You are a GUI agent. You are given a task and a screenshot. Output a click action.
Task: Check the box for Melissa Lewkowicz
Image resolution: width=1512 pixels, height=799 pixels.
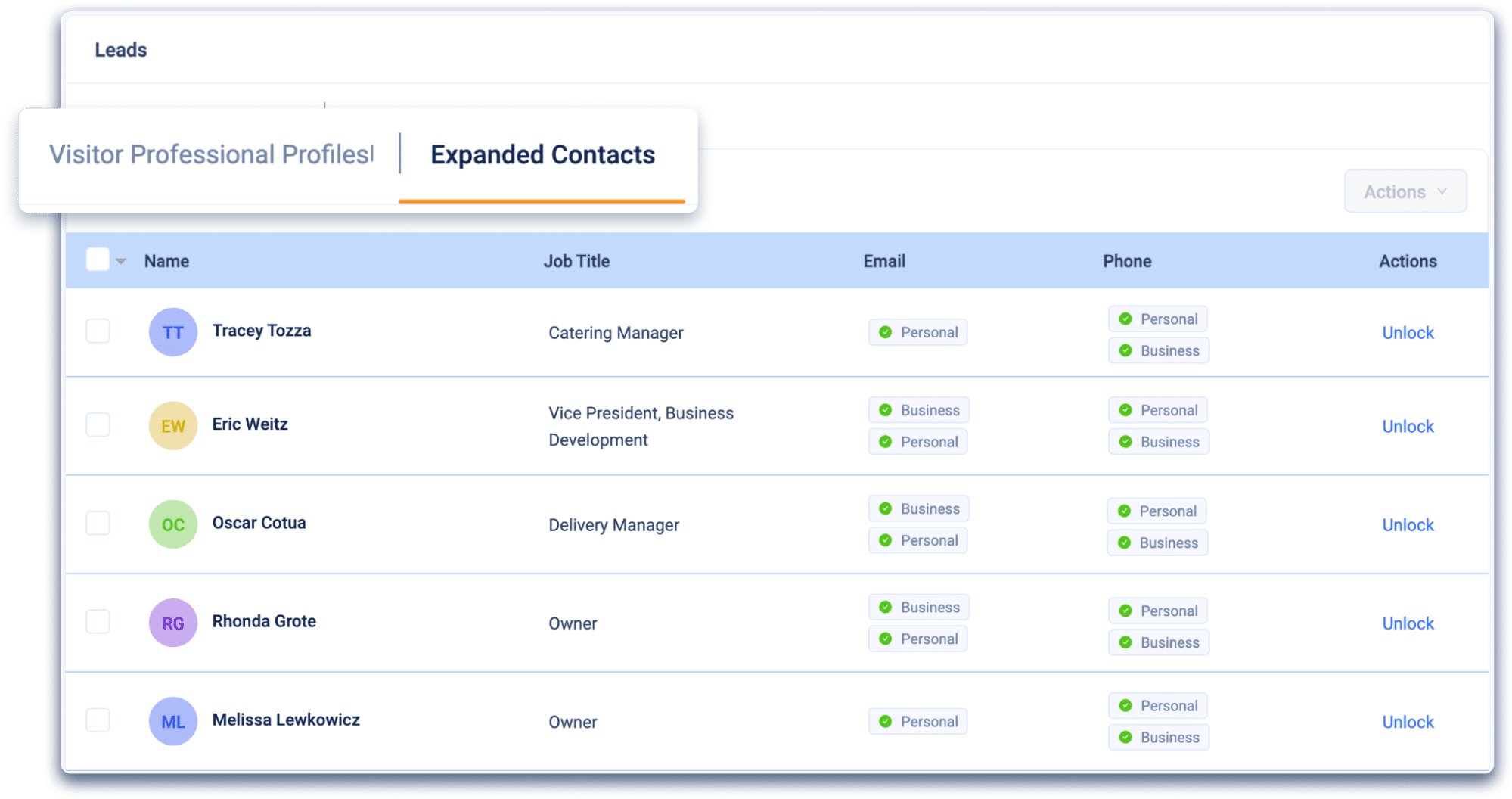(x=98, y=720)
